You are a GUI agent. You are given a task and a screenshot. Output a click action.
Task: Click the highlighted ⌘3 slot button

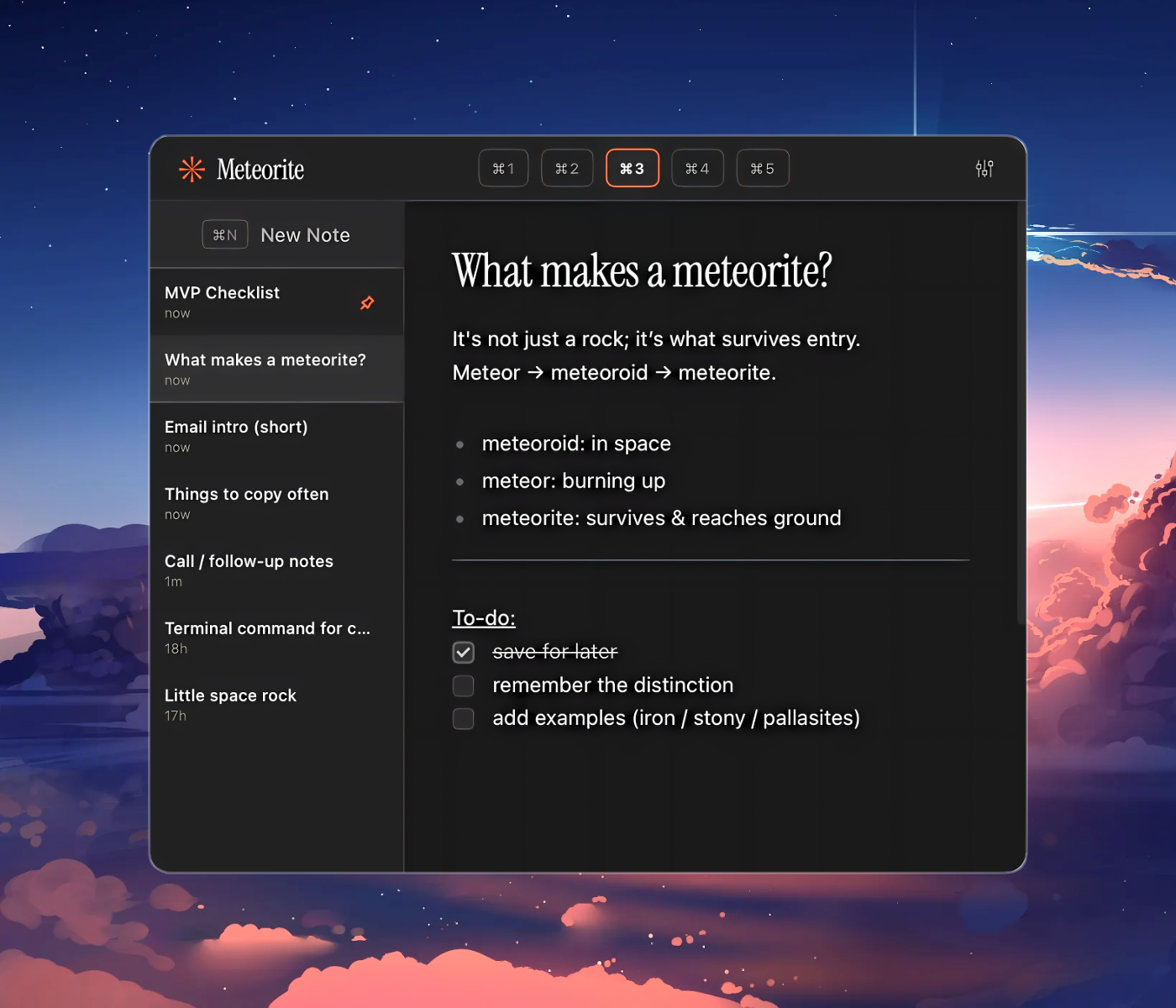[x=633, y=168]
